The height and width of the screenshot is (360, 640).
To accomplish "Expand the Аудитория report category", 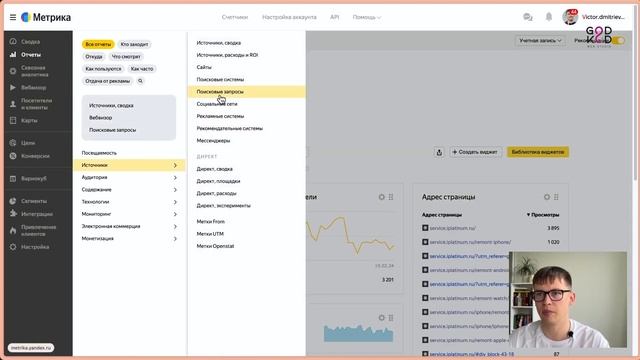I will pos(129,177).
